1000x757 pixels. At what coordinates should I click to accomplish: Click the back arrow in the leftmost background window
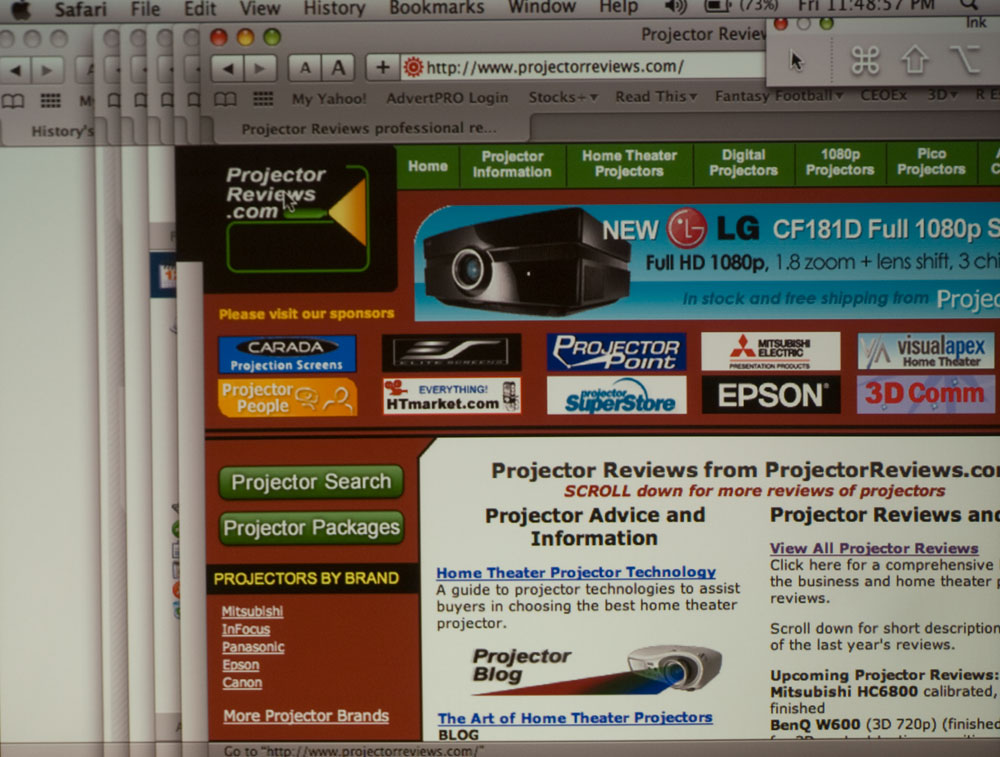(16, 70)
